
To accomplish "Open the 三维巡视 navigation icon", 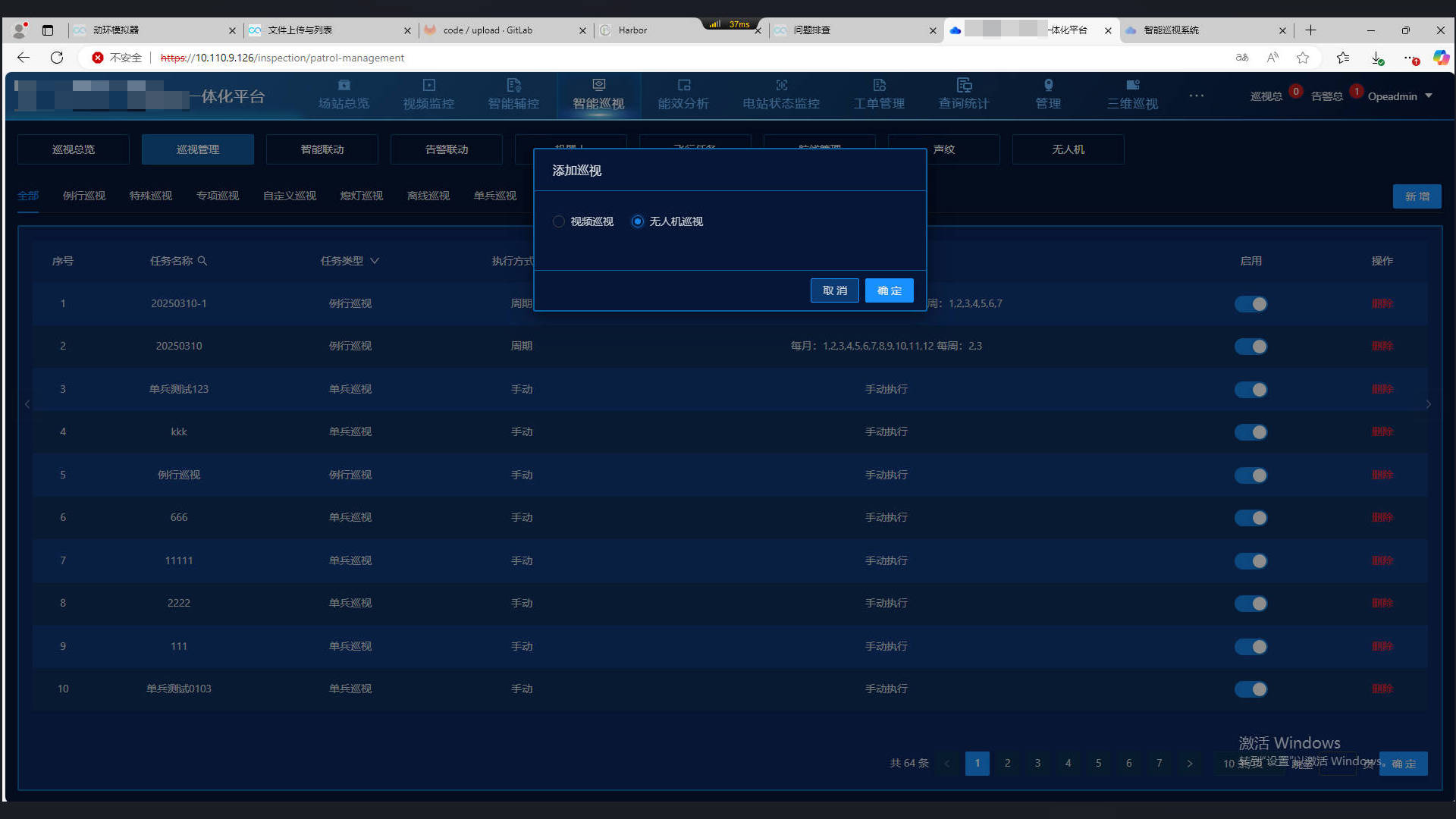I will point(1132,86).
